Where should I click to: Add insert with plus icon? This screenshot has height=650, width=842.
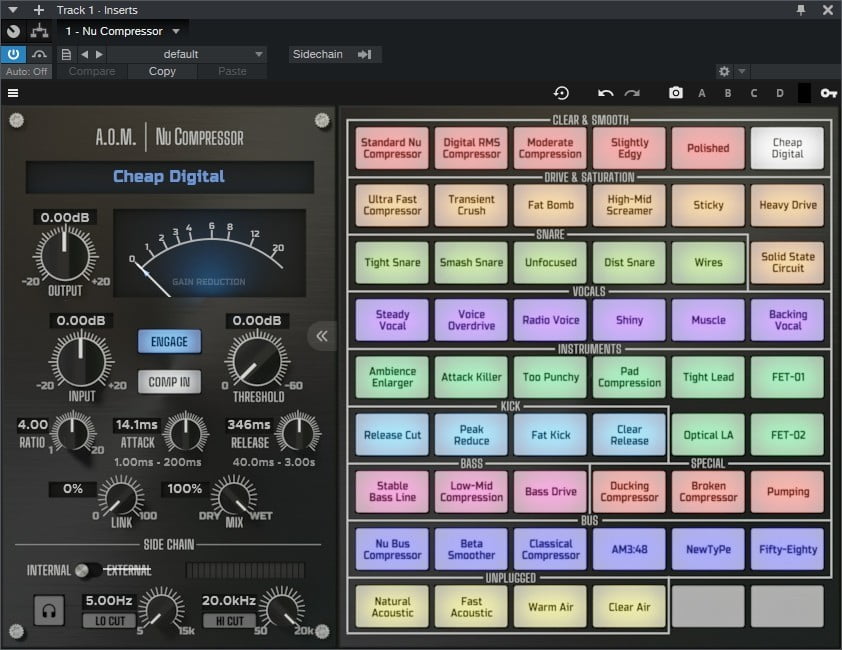(39, 10)
